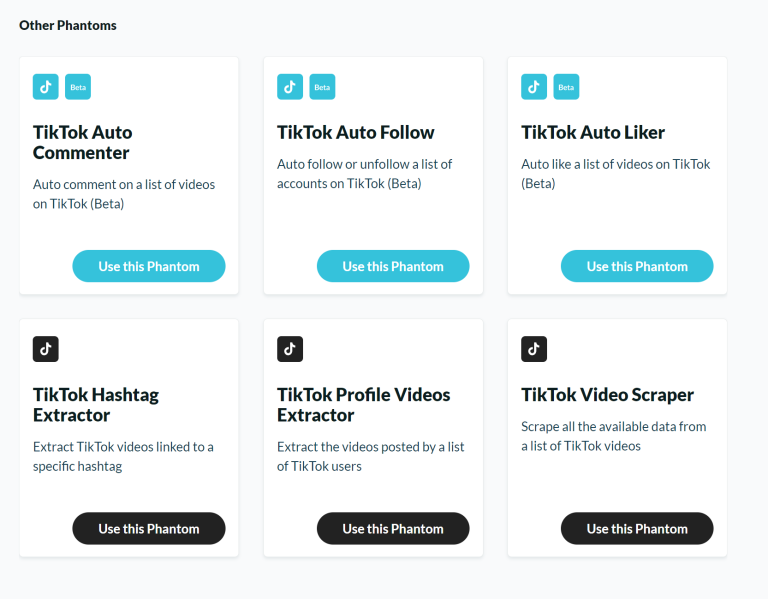
Task: Open the TikTok Auto Commenter title
Action: tap(83, 143)
